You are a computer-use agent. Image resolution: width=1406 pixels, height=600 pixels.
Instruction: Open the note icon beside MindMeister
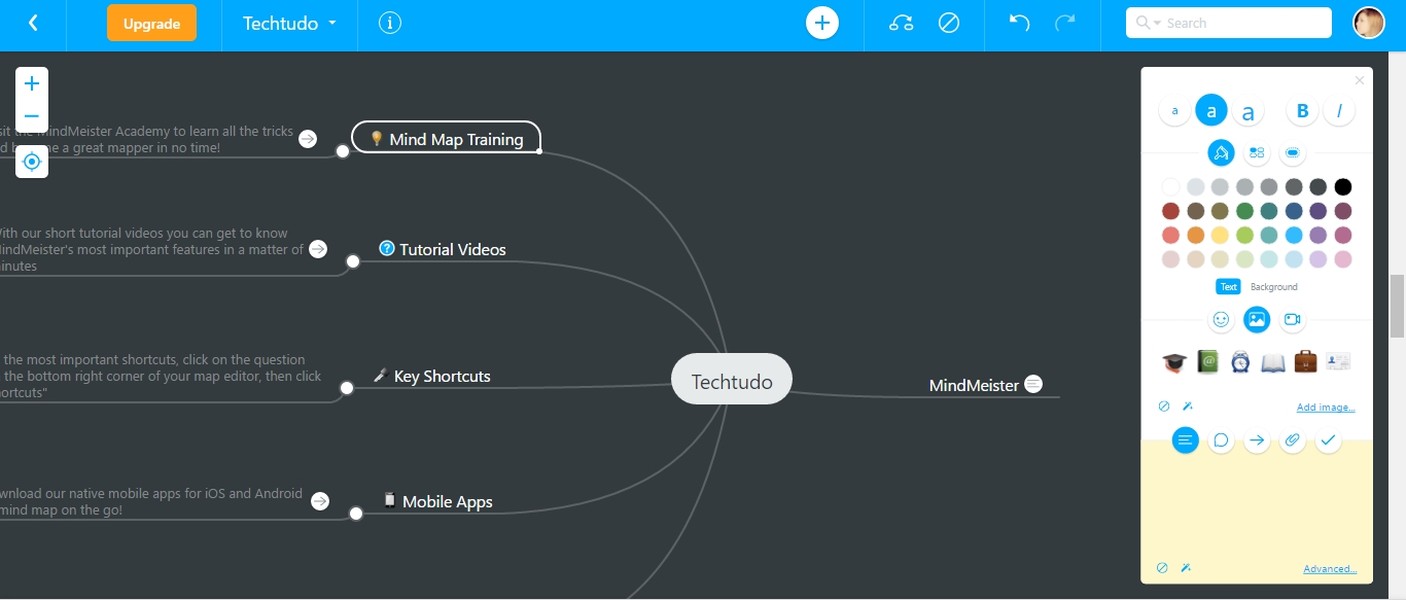1034,384
